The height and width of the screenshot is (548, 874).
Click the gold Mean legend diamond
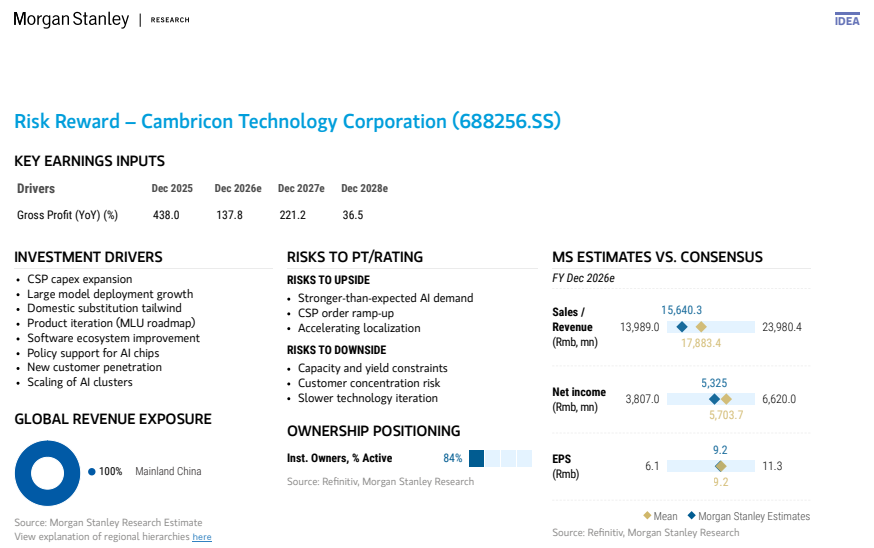pos(647,516)
